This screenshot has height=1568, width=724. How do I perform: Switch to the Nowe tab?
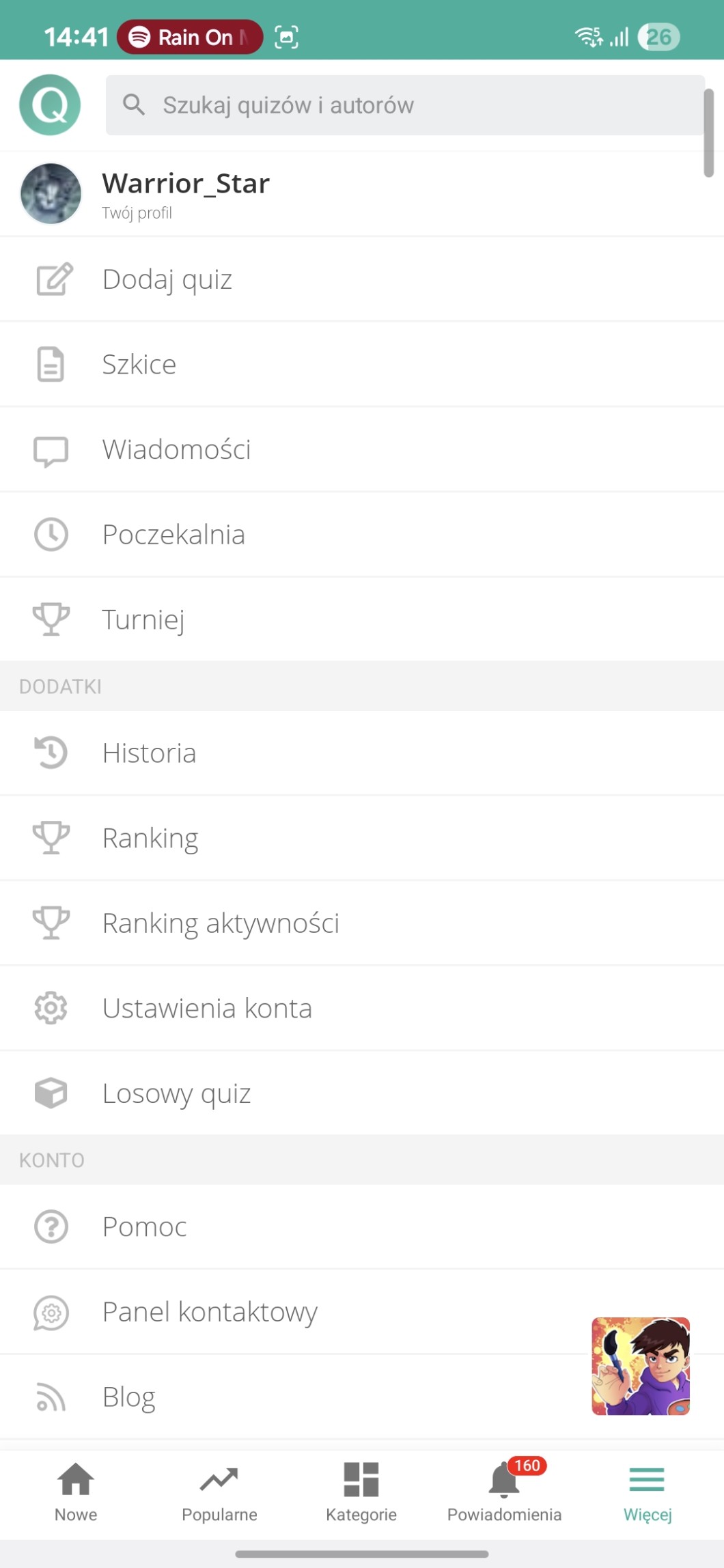tap(76, 1493)
